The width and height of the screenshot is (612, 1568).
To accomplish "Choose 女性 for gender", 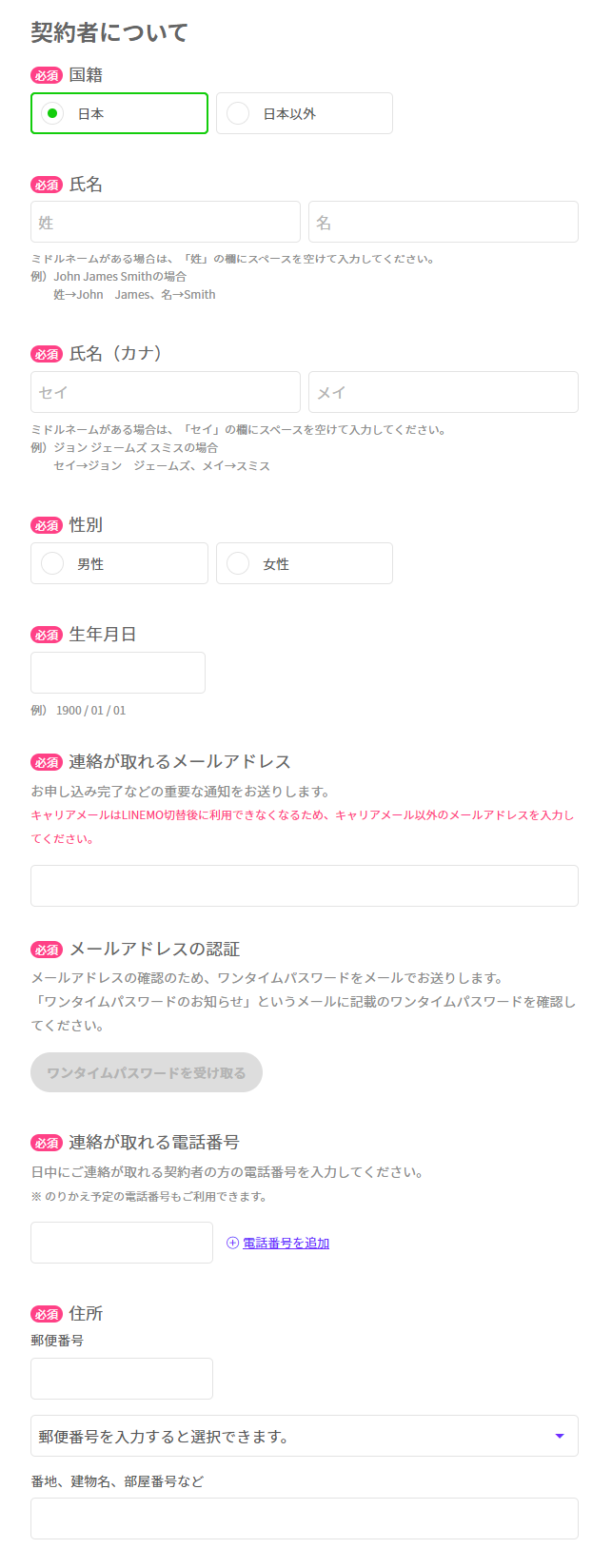I will coord(237,562).
